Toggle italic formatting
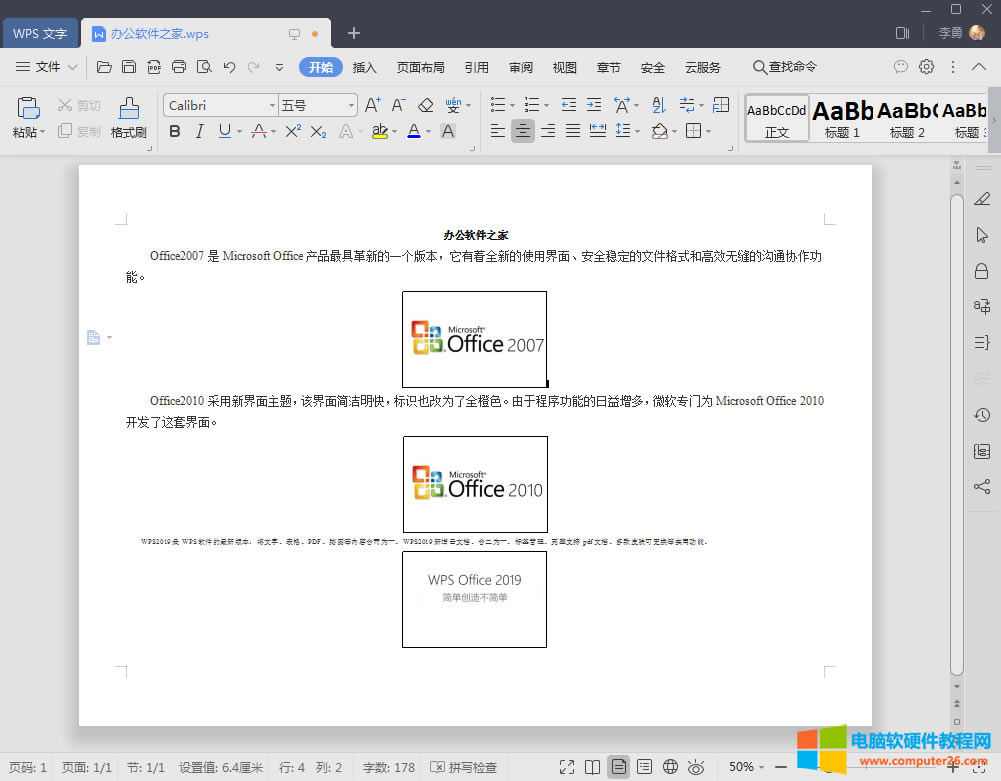Viewport: 1001px width, 781px height. click(x=201, y=131)
